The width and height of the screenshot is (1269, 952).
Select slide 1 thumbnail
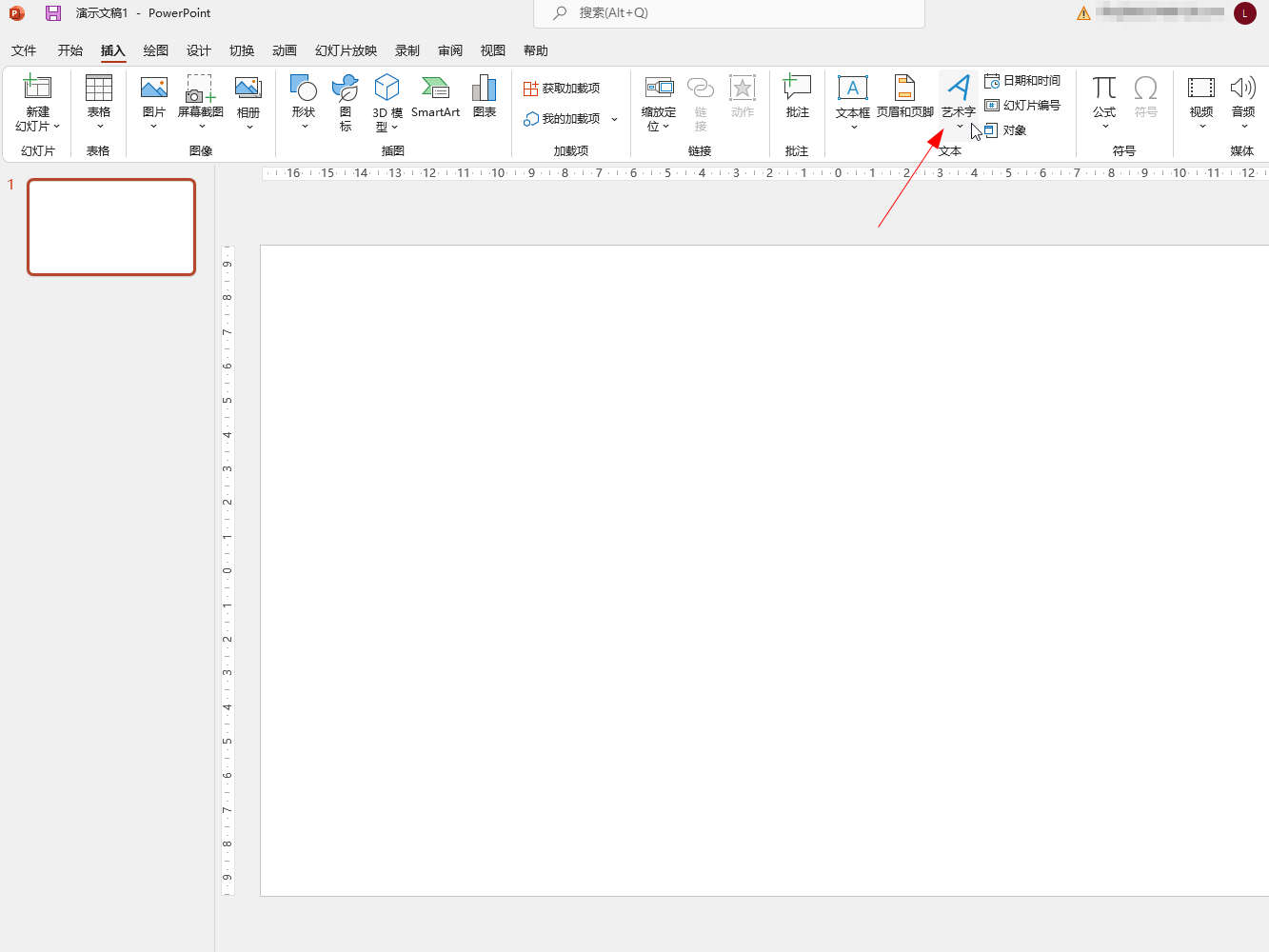pos(111,228)
